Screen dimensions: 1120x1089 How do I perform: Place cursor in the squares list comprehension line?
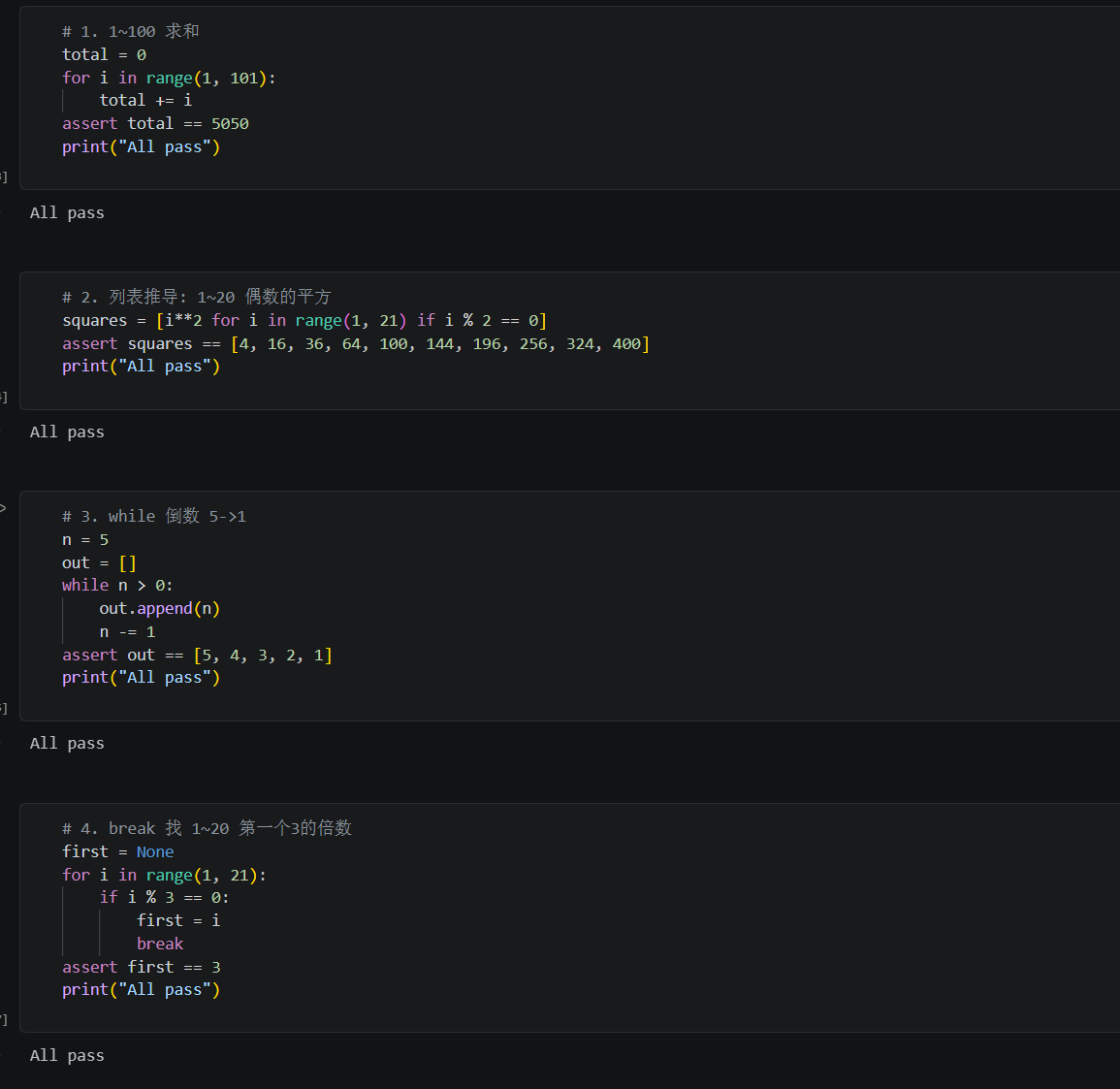304,321
